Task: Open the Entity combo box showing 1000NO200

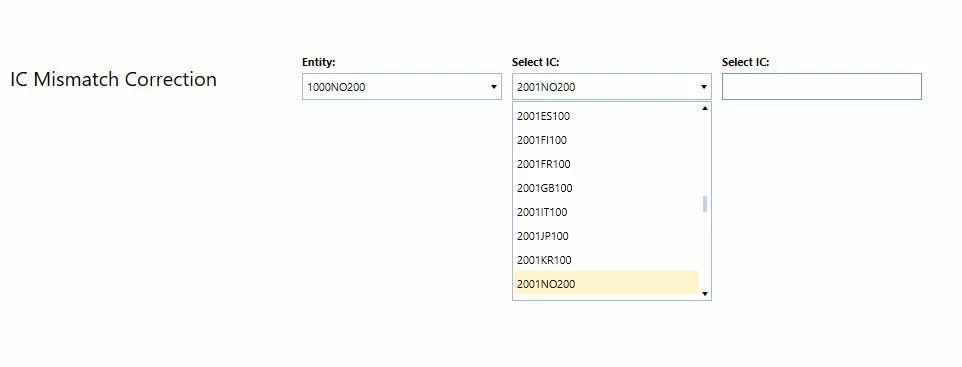Action: [x=402, y=87]
